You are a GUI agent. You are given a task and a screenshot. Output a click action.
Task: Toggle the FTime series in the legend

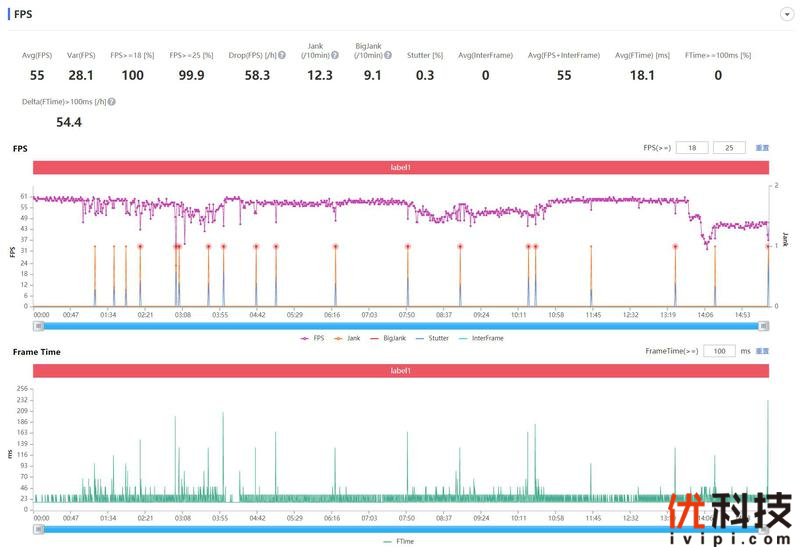coord(400,541)
